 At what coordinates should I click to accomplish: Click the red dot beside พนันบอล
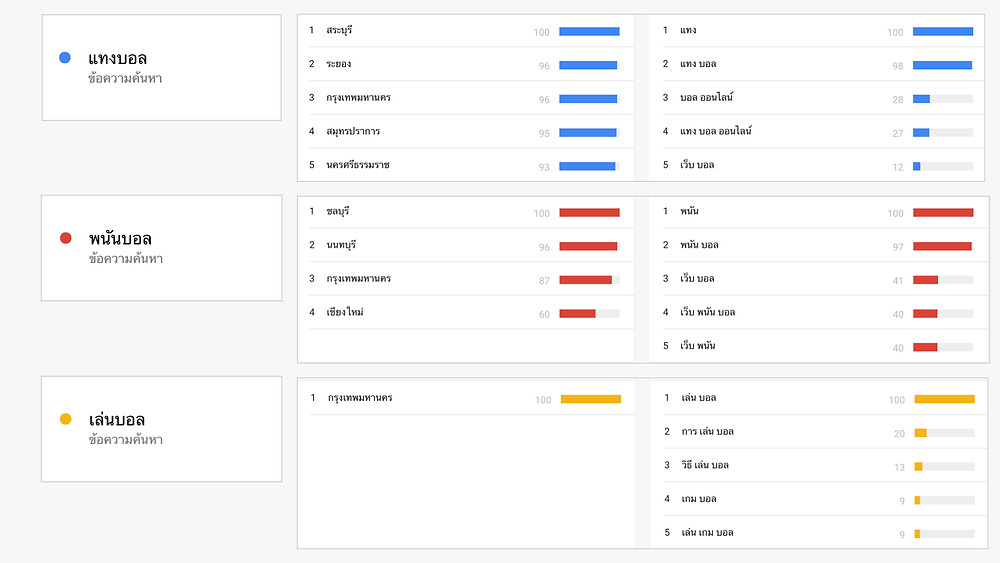point(65,238)
